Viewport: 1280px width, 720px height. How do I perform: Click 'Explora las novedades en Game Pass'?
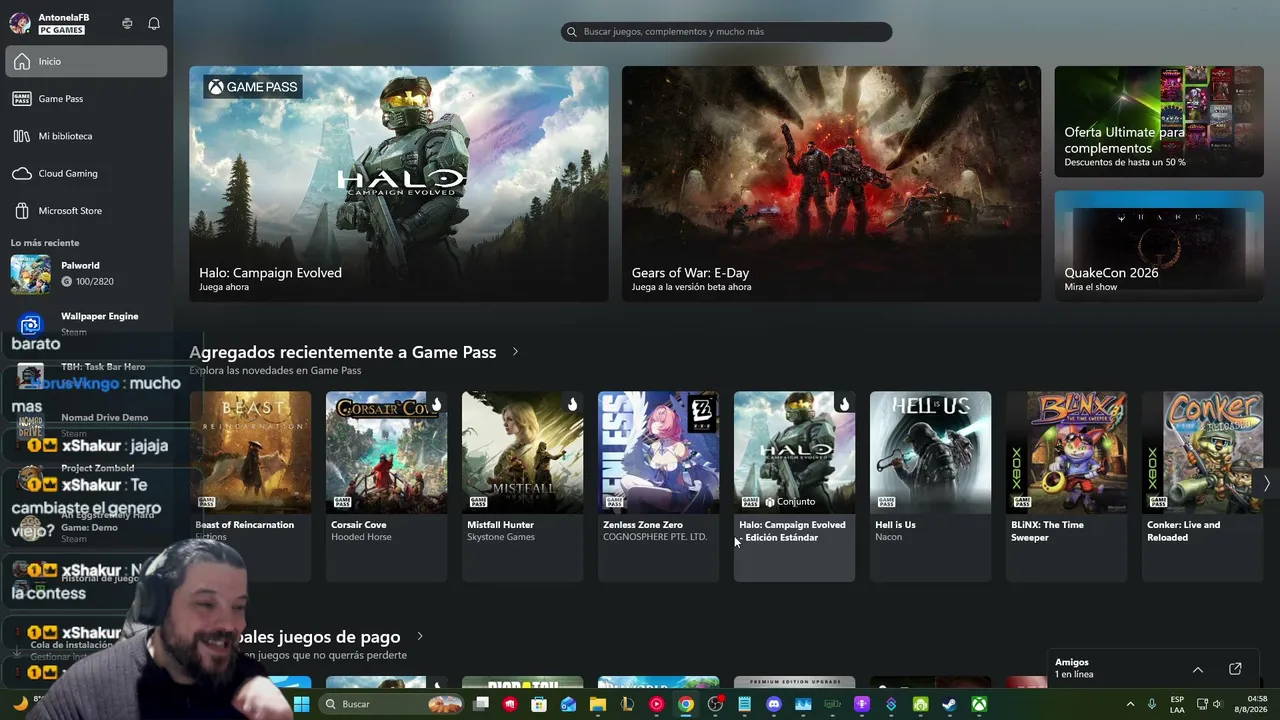[275, 371]
